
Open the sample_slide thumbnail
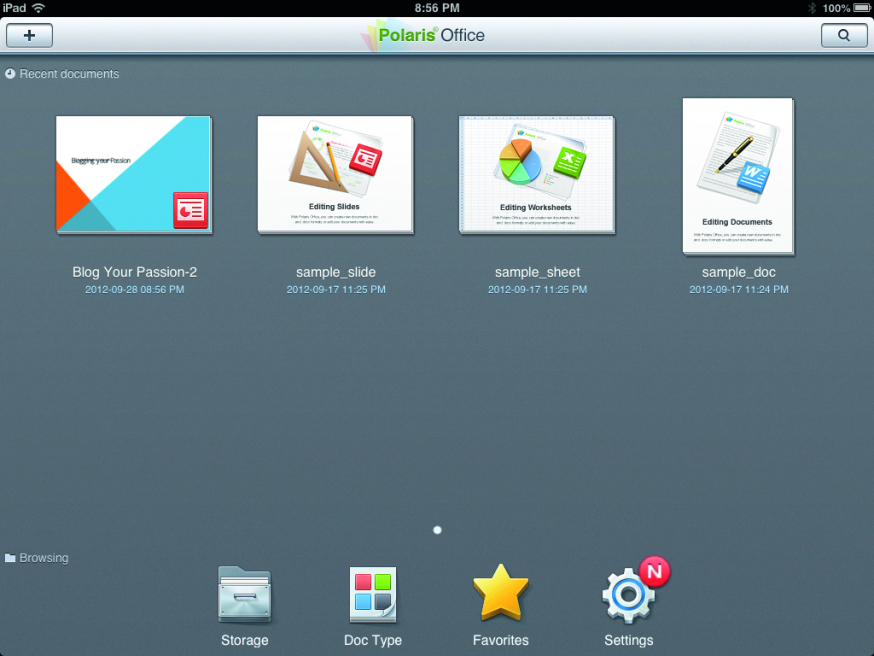[336, 174]
